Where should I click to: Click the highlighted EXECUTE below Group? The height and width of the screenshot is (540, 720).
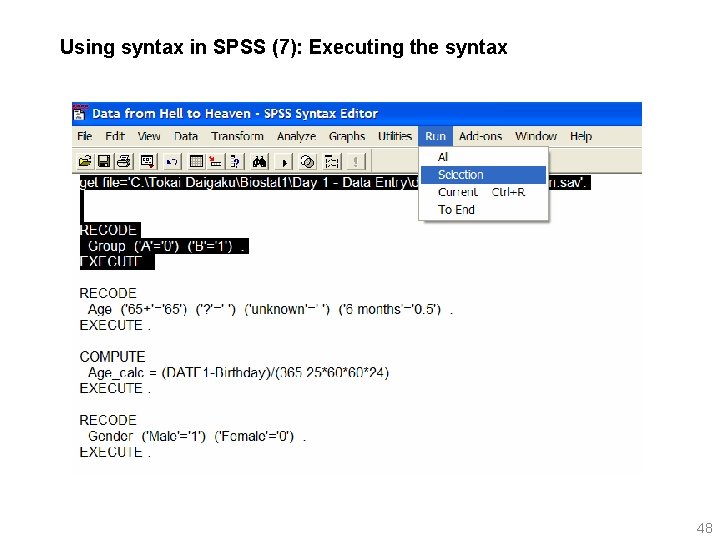117,262
